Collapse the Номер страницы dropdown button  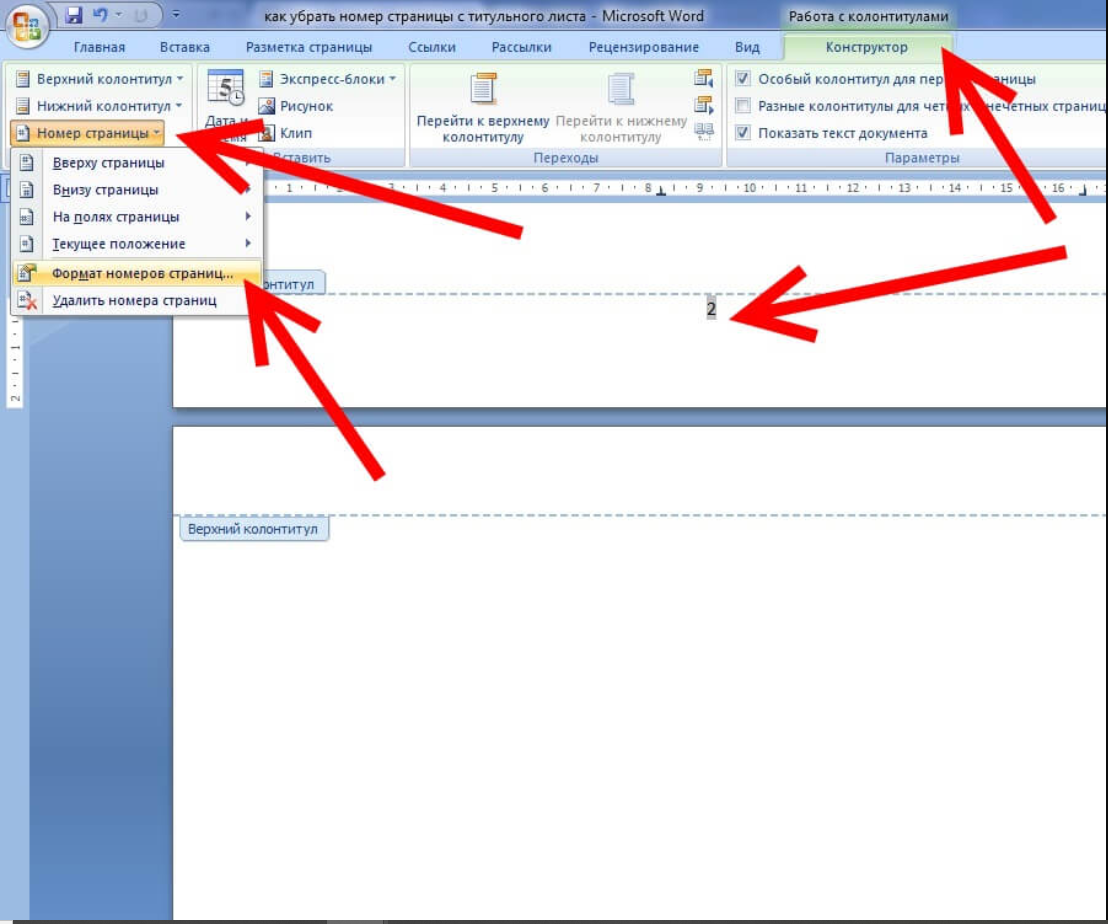point(88,133)
